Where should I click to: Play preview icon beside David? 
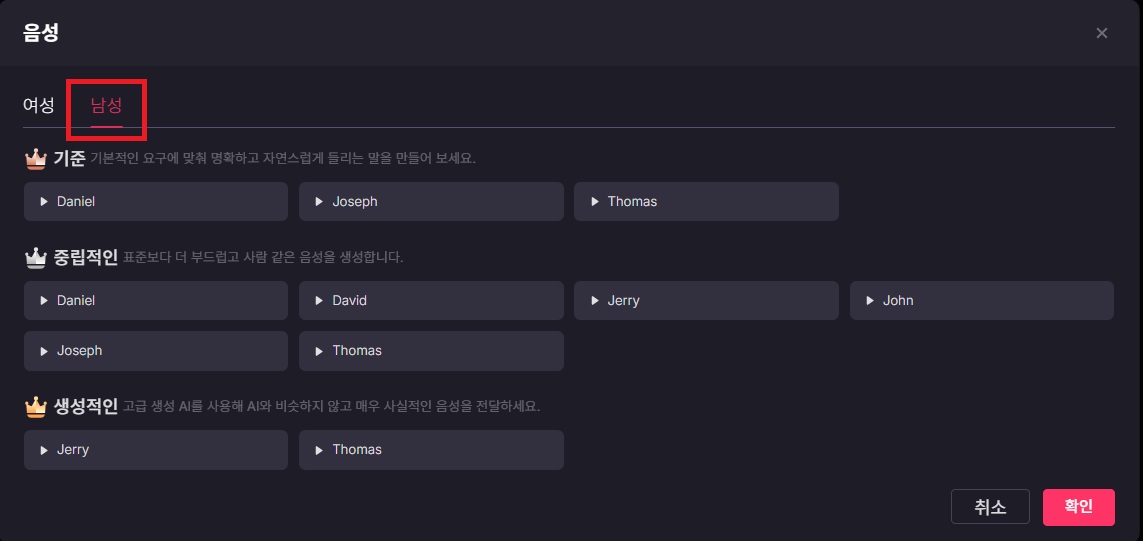click(319, 300)
